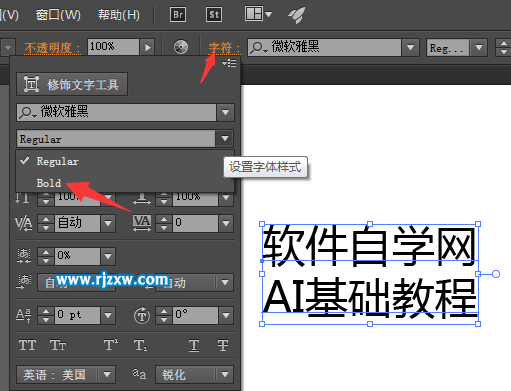
Task: Open Adobe Bridge via Br icon
Action: [x=178, y=15]
